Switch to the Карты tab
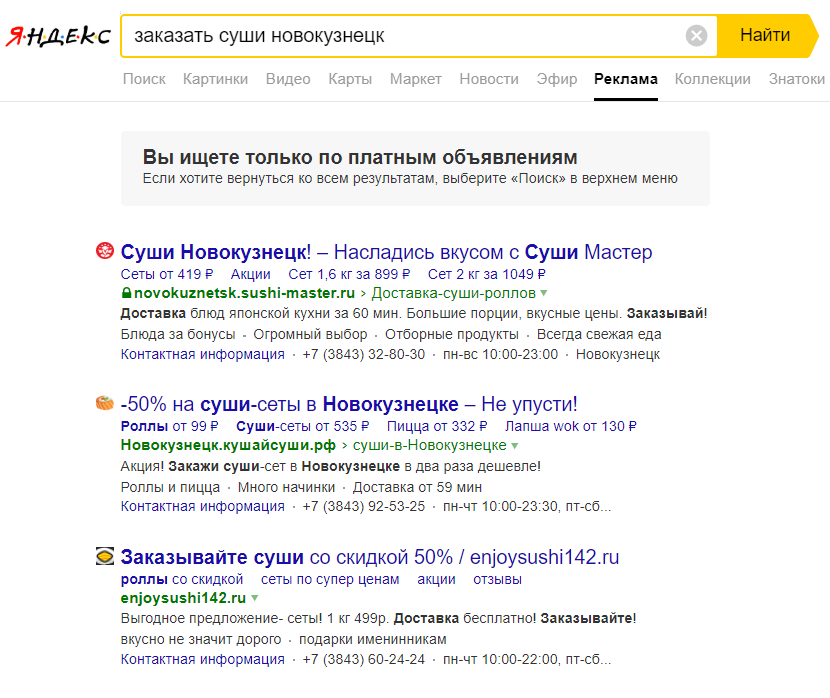Viewport: 830px width, 698px height. 350,79
